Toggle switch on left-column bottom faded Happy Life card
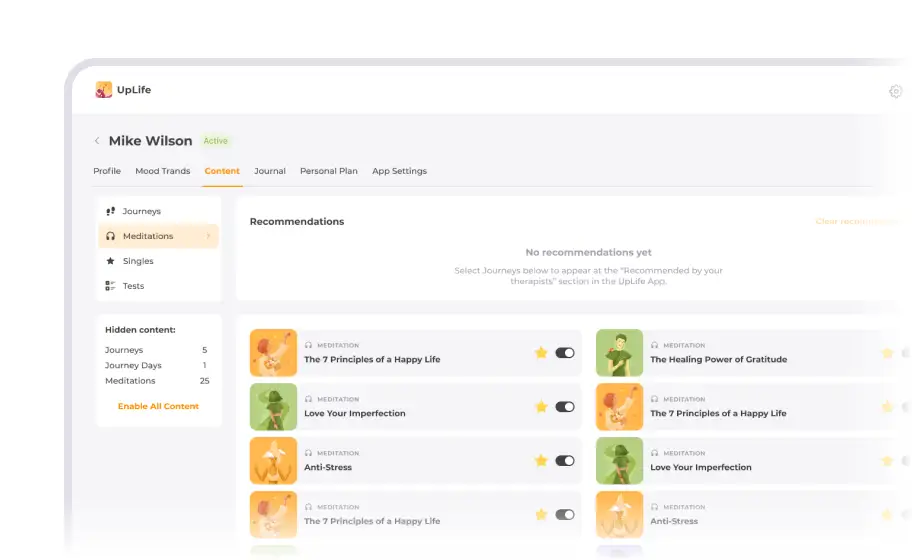912x560 pixels. pyautogui.click(x=565, y=515)
